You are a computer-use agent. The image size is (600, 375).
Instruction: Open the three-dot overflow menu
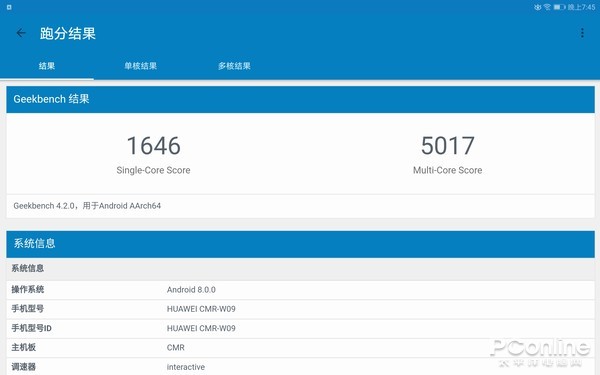click(582, 33)
